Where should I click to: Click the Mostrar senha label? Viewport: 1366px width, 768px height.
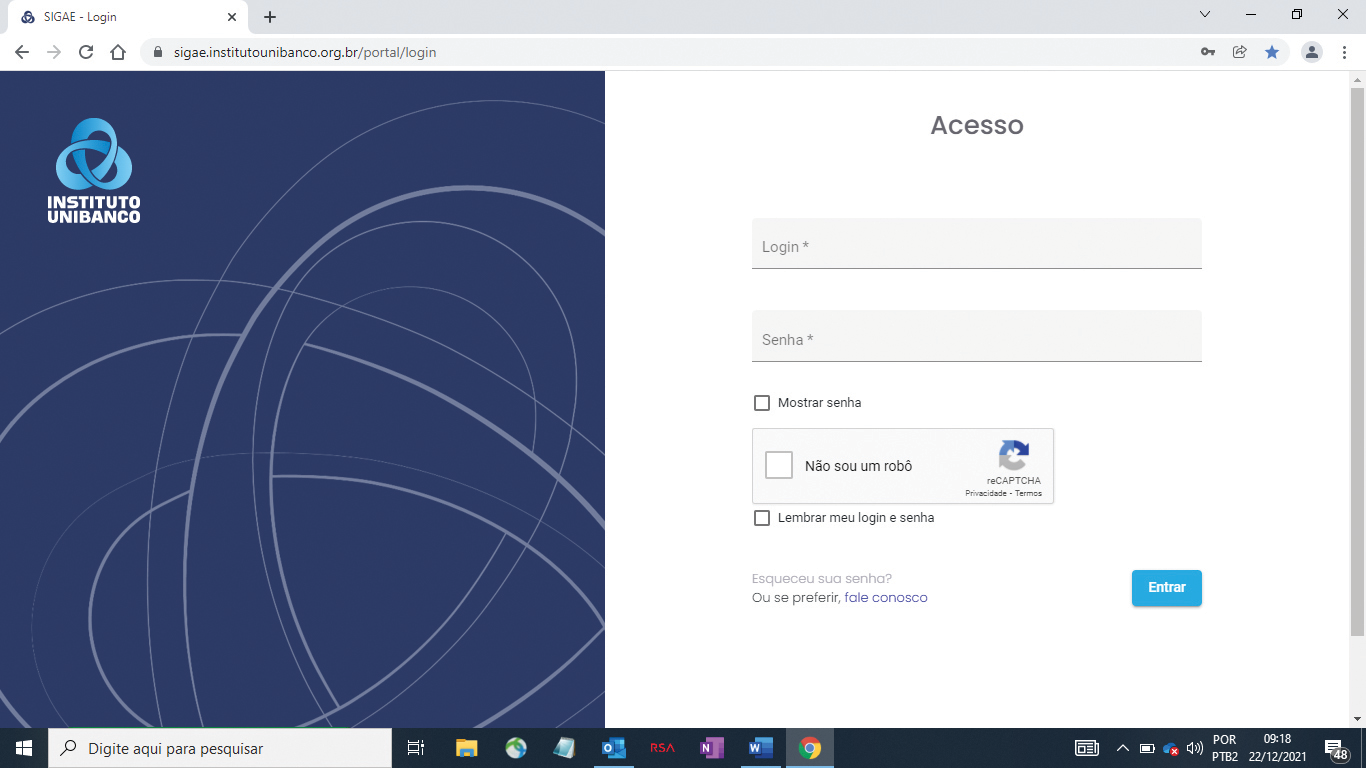point(819,403)
